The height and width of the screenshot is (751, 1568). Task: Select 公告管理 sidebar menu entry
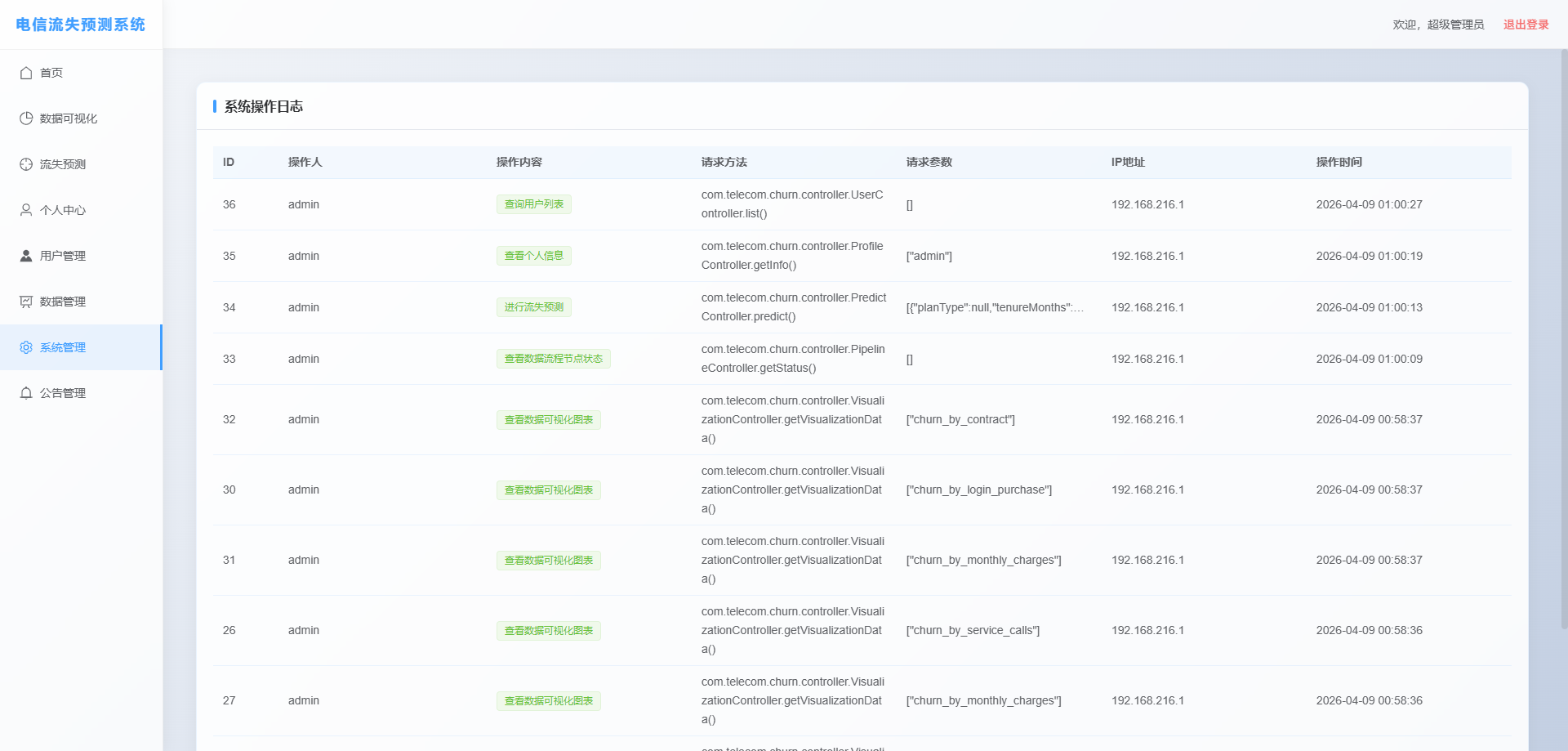click(63, 393)
